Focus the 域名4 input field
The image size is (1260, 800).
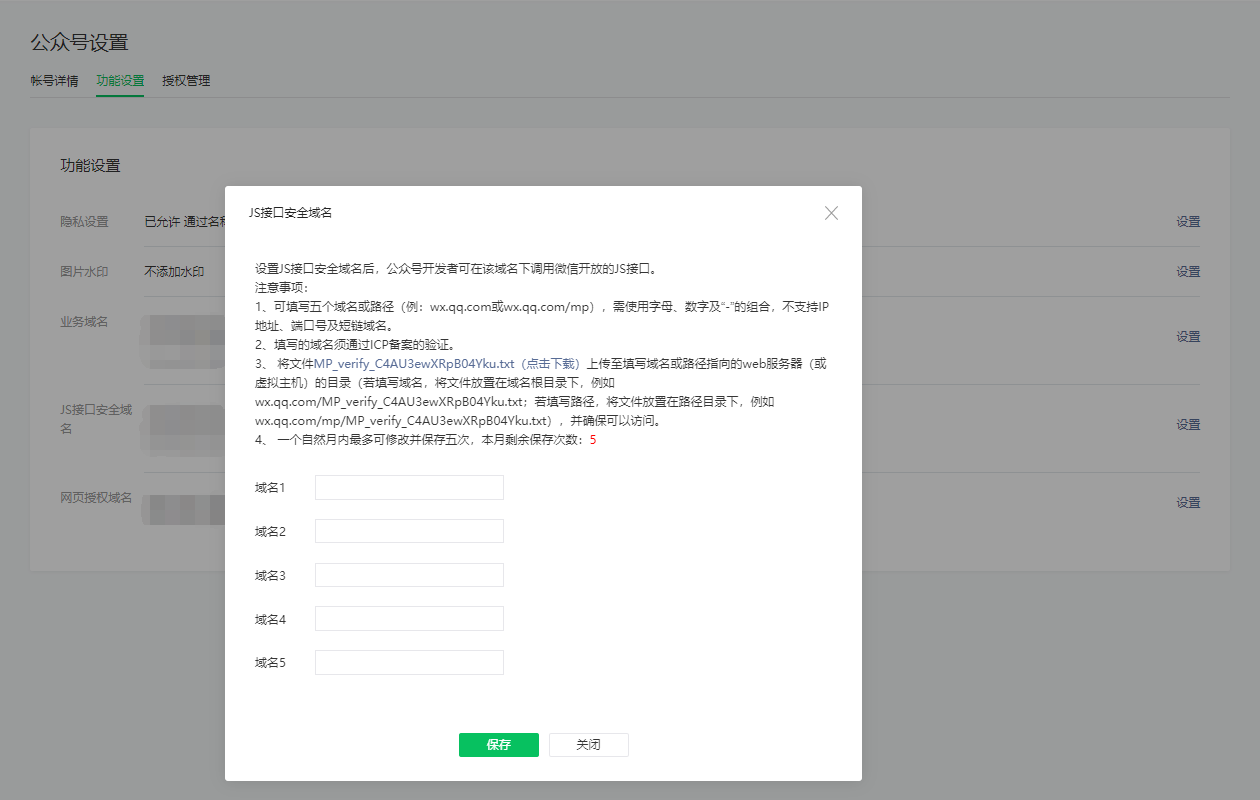(409, 619)
